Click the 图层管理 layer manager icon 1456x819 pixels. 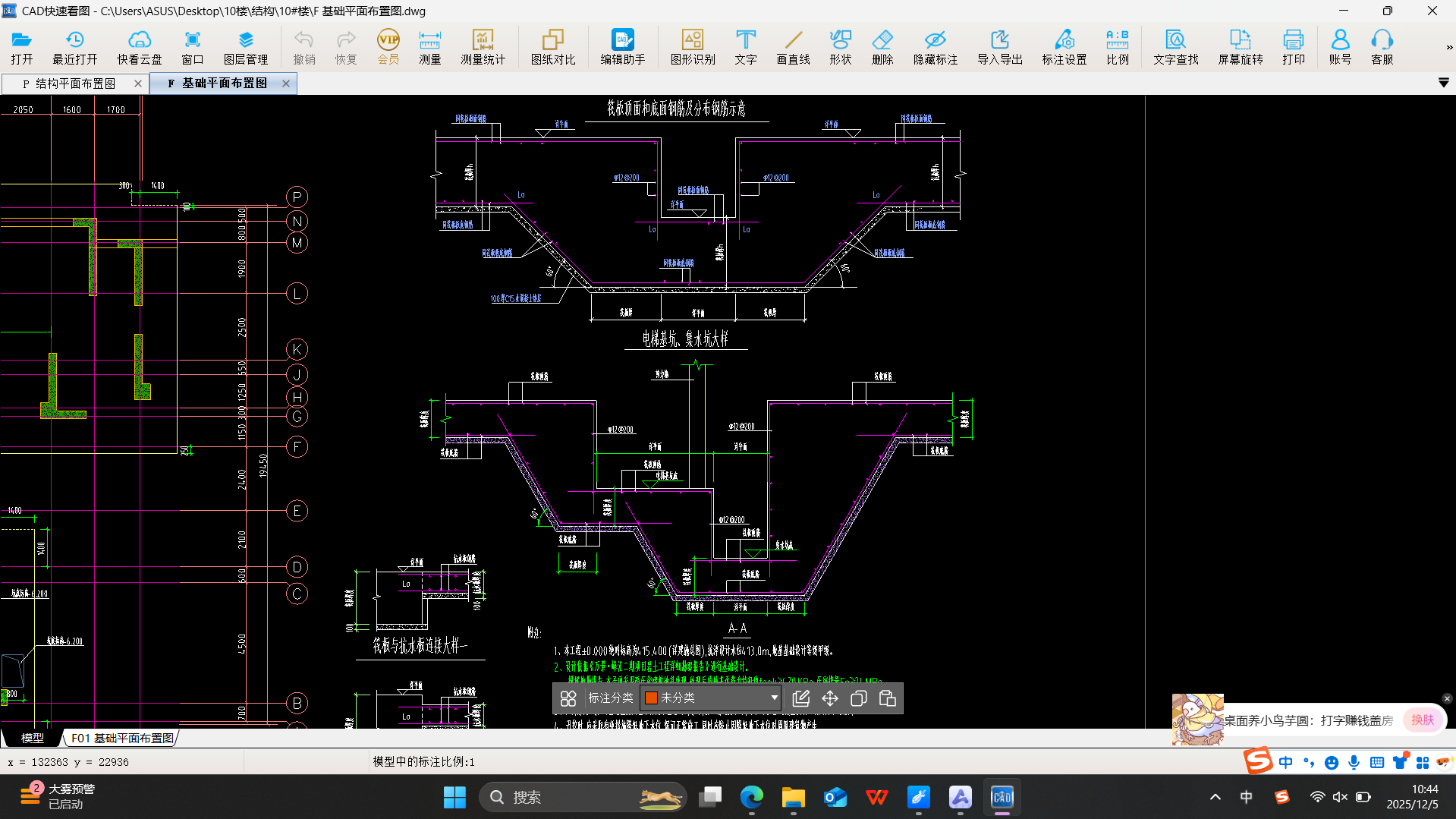(245, 47)
